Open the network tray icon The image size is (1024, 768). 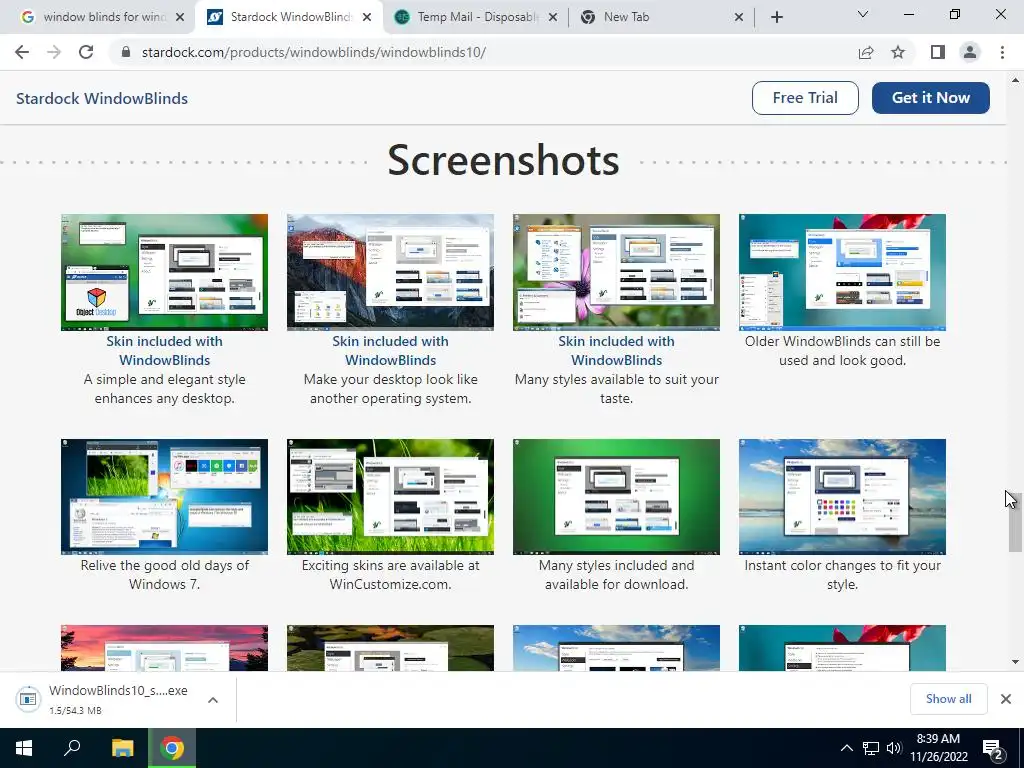coord(871,748)
